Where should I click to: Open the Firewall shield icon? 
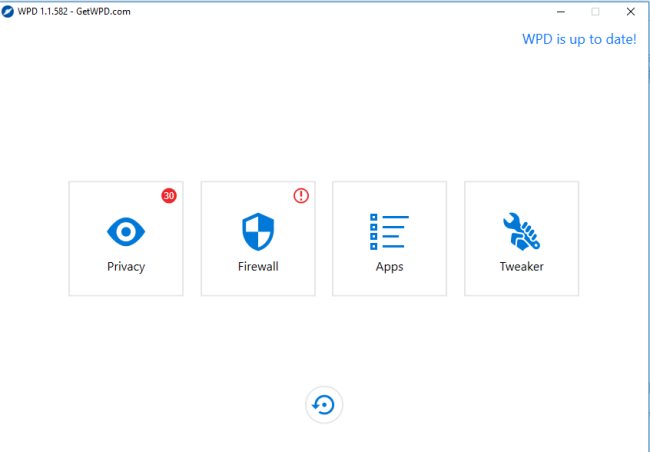258,231
